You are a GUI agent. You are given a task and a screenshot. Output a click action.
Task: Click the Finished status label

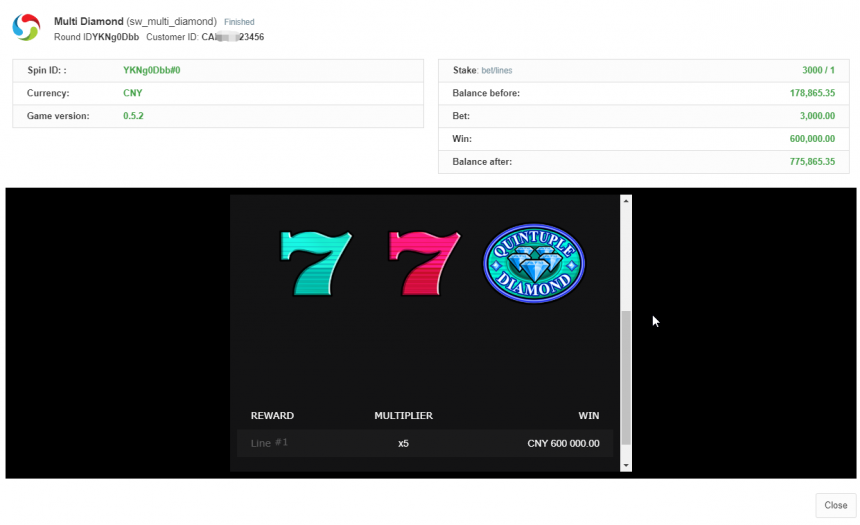tap(239, 22)
